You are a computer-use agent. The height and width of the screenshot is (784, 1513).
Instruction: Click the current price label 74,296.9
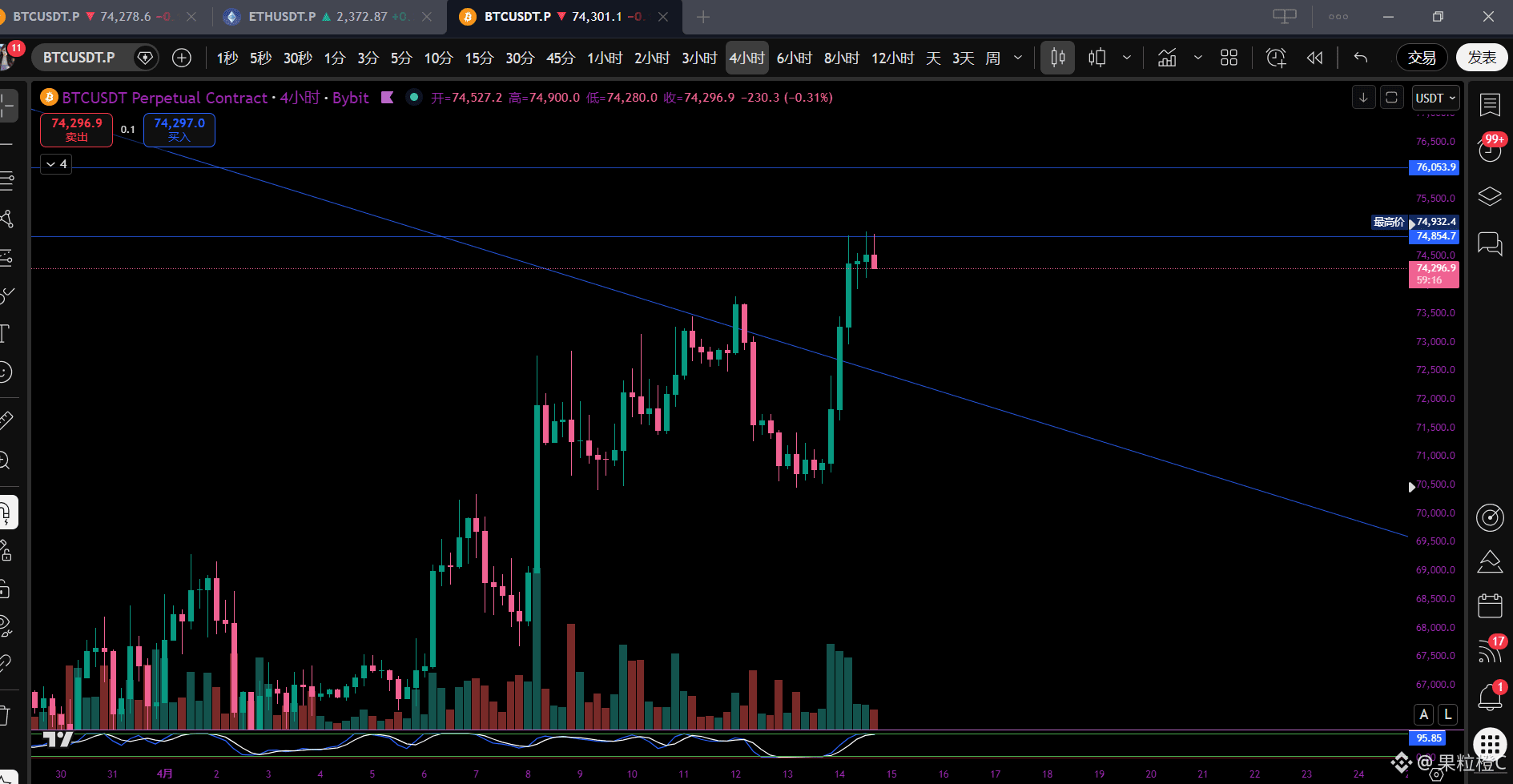click(1434, 274)
